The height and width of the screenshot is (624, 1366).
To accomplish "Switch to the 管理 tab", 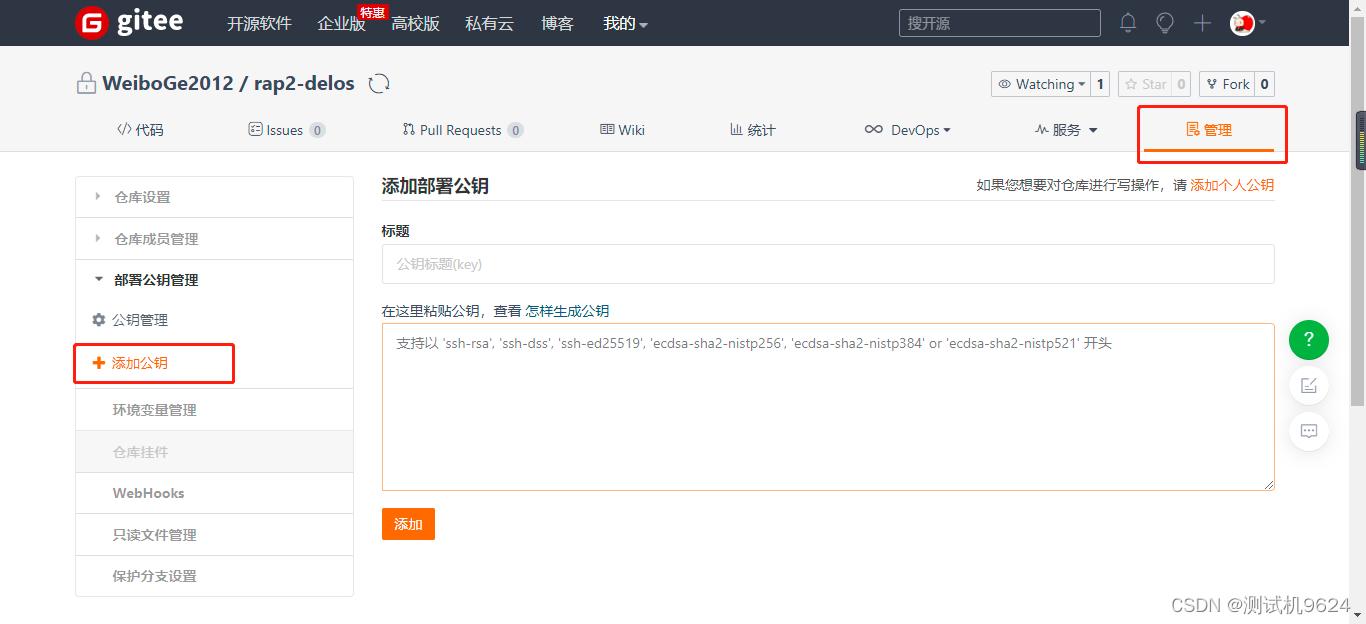I will [1208, 130].
